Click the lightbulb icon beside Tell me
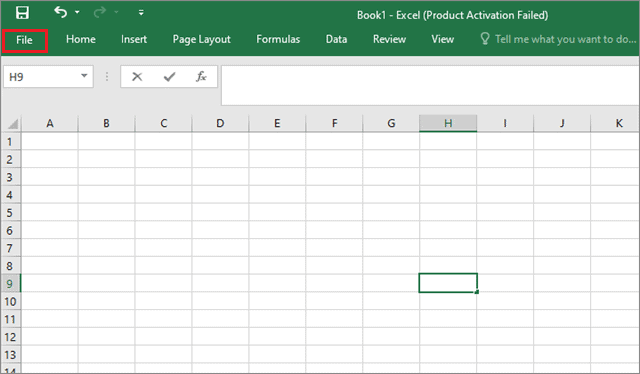The image size is (640, 374). pyautogui.click(x=484, y=39)
